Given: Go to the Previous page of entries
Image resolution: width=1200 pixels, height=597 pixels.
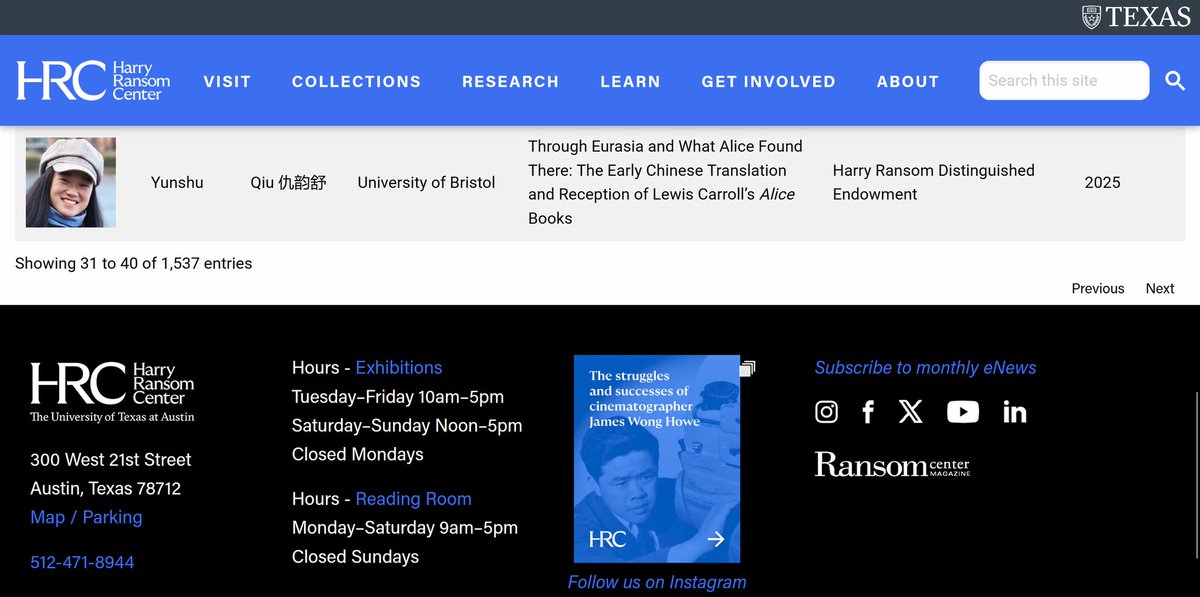Looking at the screenshot, I should pos(1098,288).
